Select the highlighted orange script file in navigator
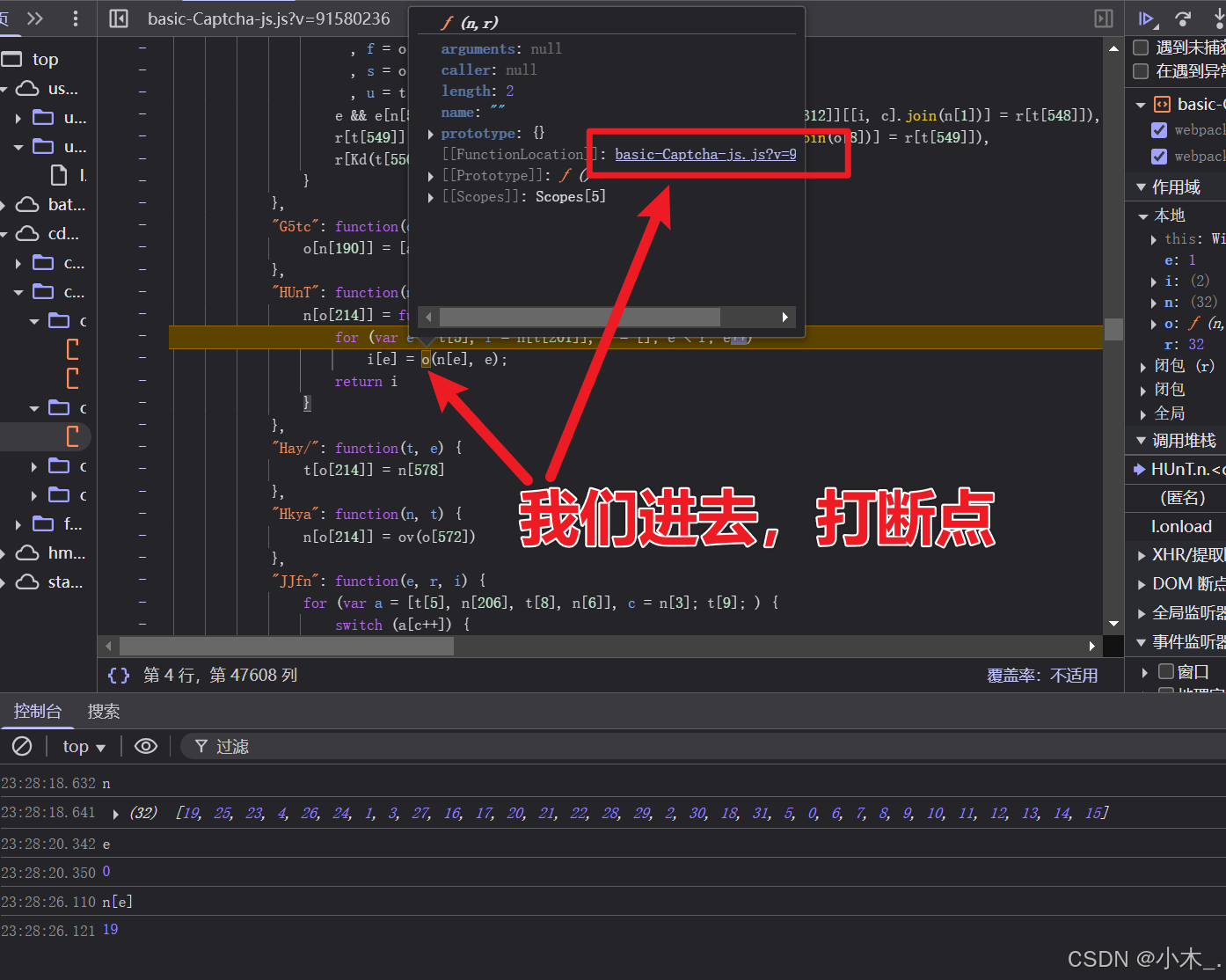Screen dimensions: 1226x980 (x=73, y=435)
